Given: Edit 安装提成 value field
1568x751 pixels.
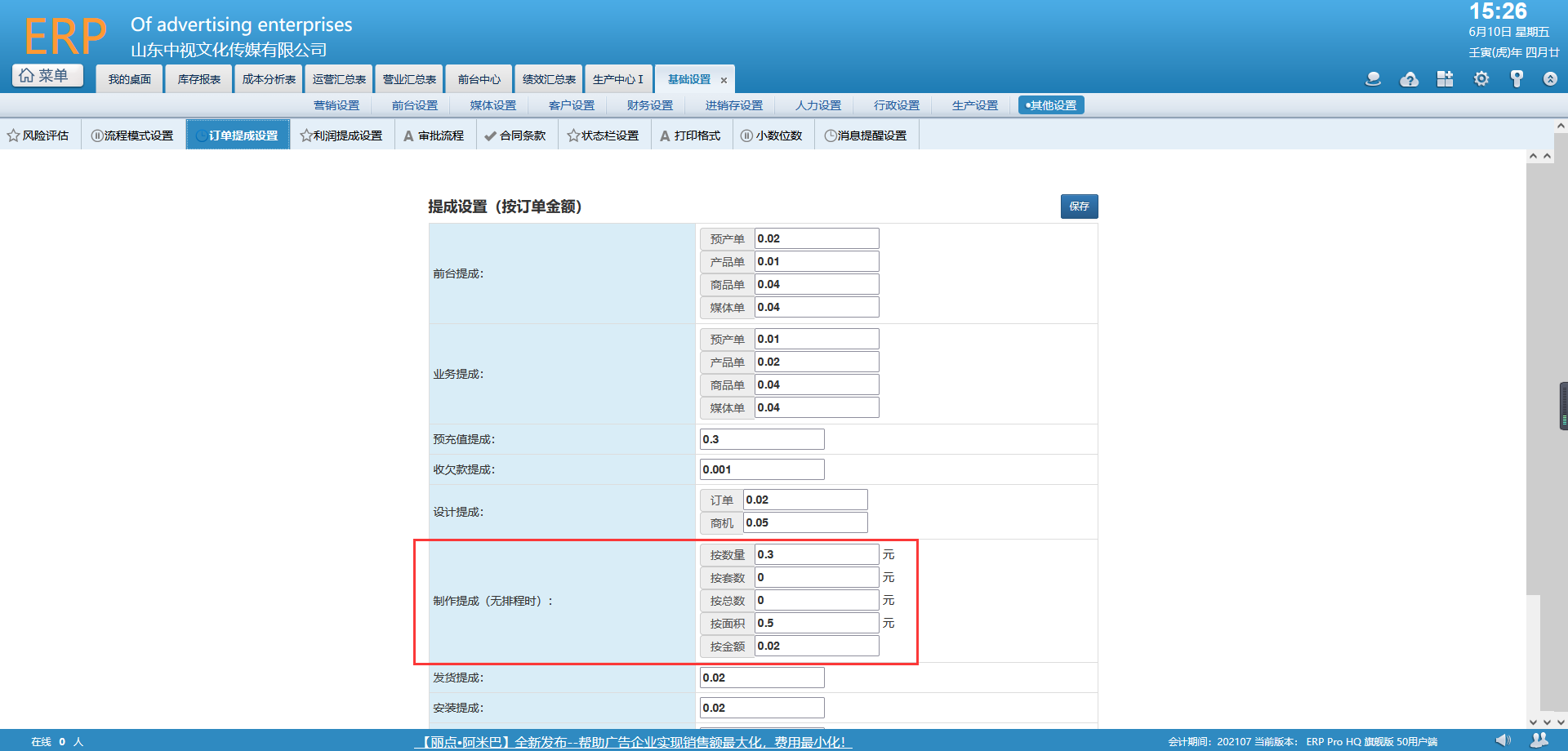Looking at the screenshot, I should pyautogui.click(x=762, y=708).
